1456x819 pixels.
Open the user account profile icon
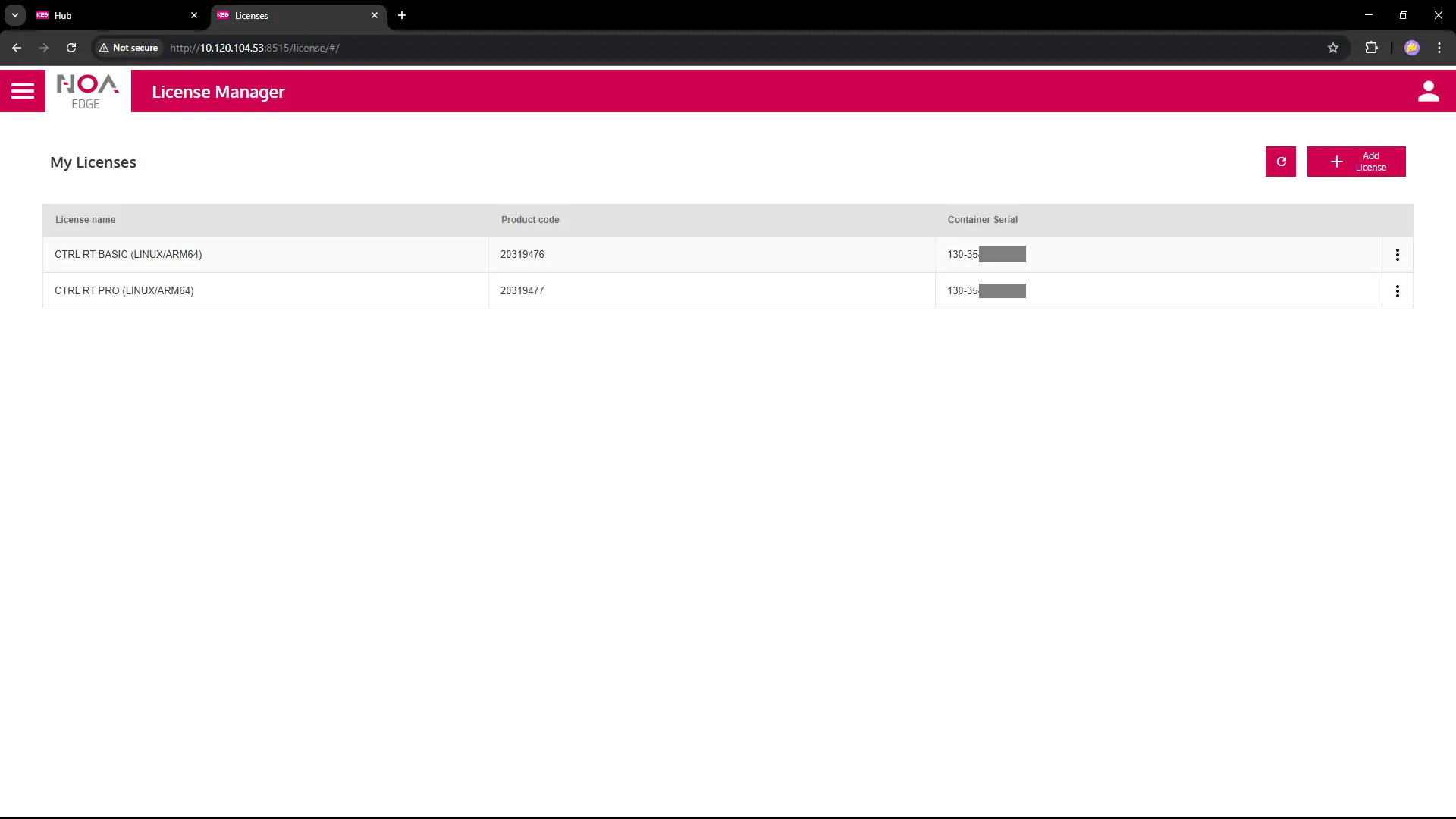click(x=1428, y=91)
